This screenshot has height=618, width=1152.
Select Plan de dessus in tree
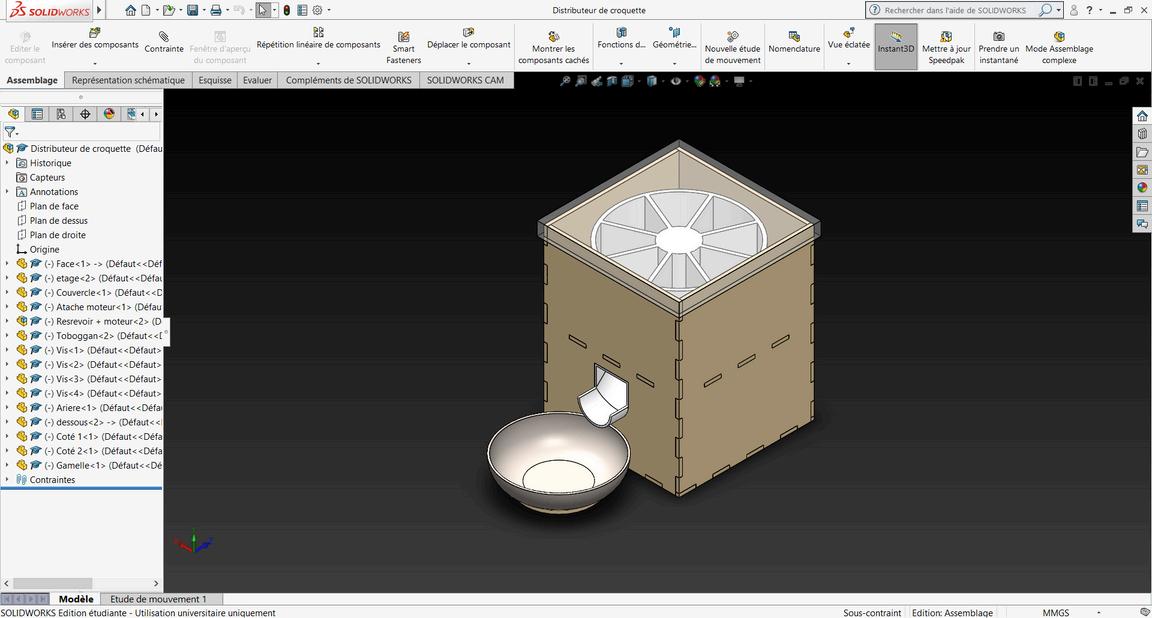click(58, 220)
